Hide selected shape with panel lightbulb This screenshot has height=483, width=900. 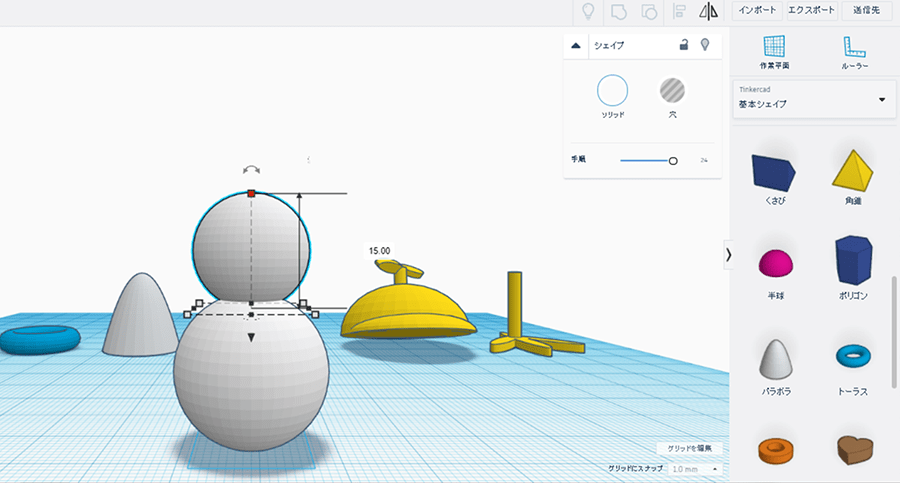pyautogui.click(x=705, y=45)
